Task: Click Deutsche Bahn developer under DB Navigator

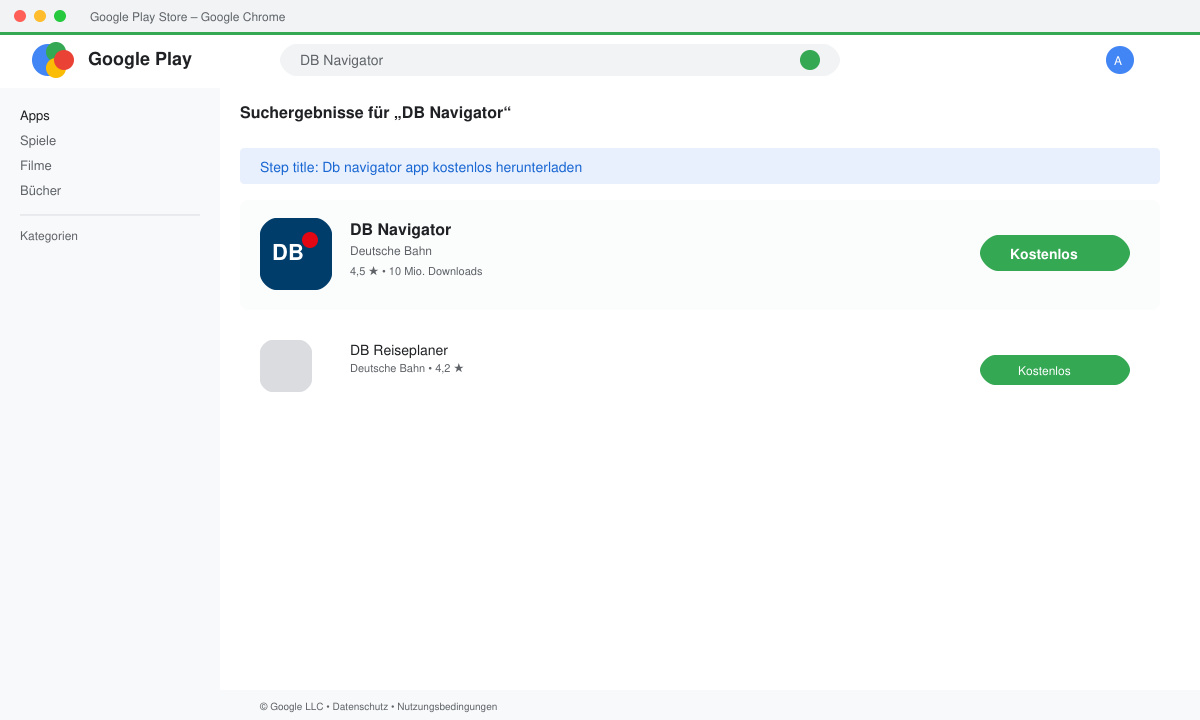Action: click(x=391, y=251)
